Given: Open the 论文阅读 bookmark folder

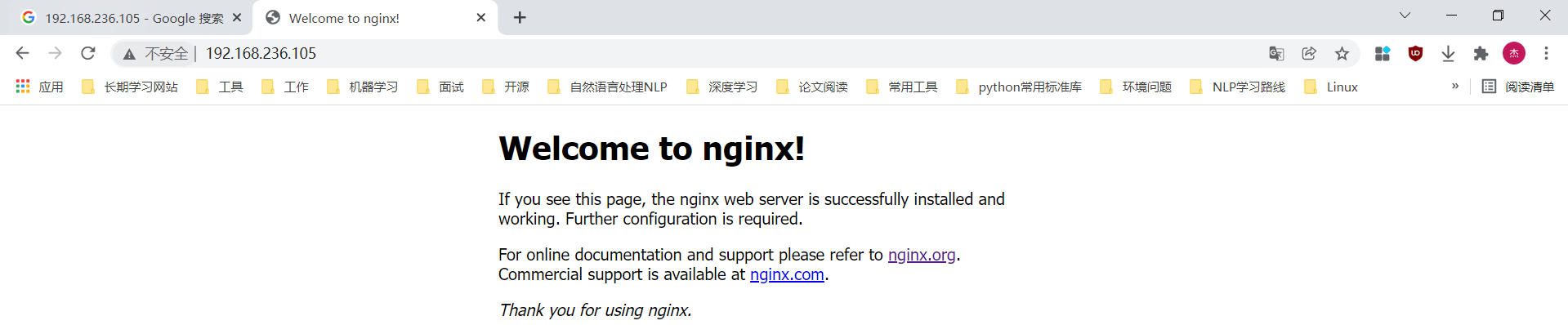Looking at the screenshot, I should (x=812, y=87).
